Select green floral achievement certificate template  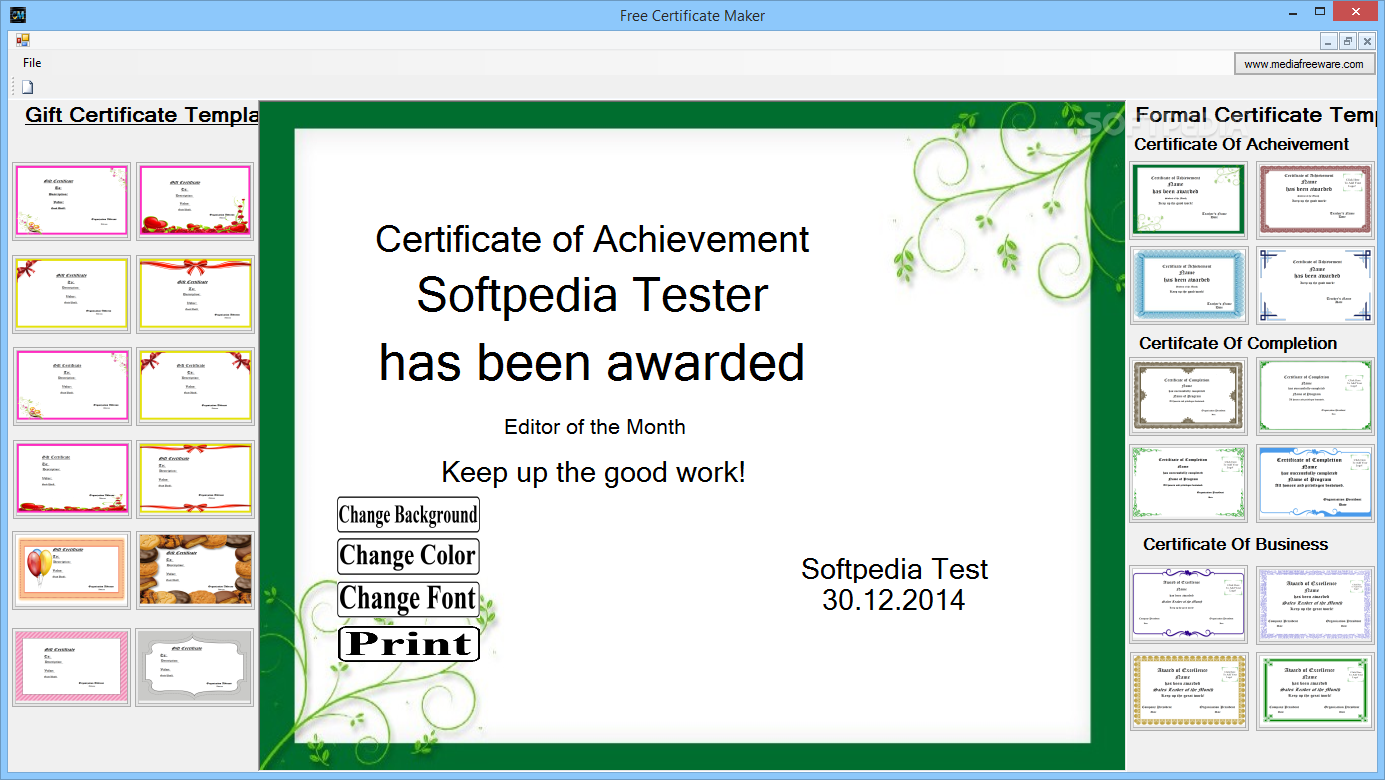[1189, 200]
